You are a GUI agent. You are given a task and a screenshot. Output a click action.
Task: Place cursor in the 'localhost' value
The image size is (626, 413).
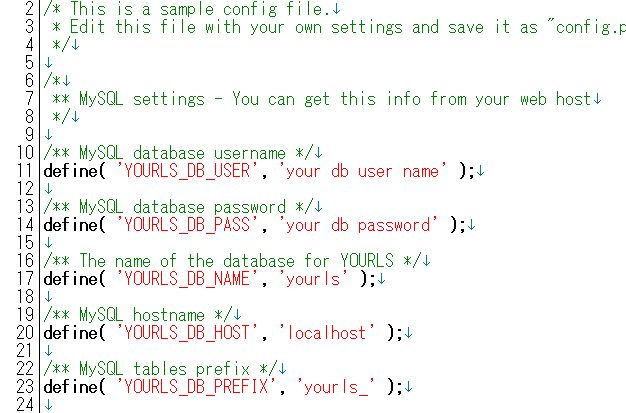pos(327,333)
